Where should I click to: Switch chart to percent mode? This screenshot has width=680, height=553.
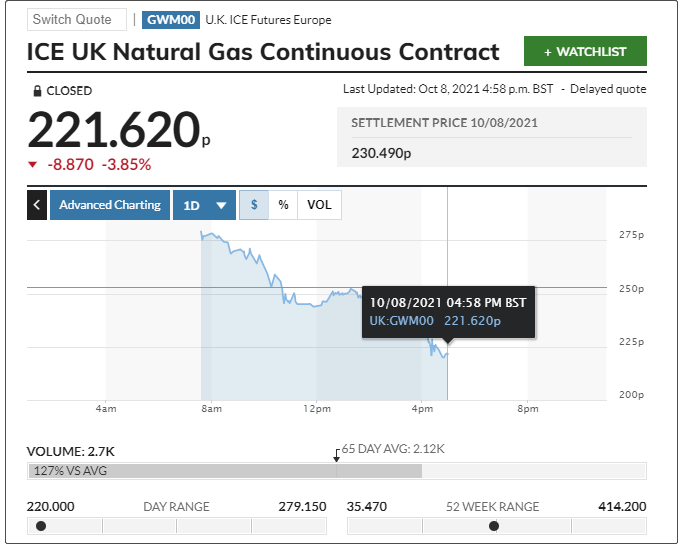(x=284, y=205)
